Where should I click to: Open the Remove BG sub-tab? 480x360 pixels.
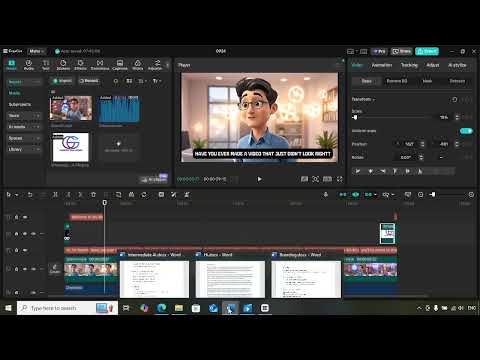397,81
